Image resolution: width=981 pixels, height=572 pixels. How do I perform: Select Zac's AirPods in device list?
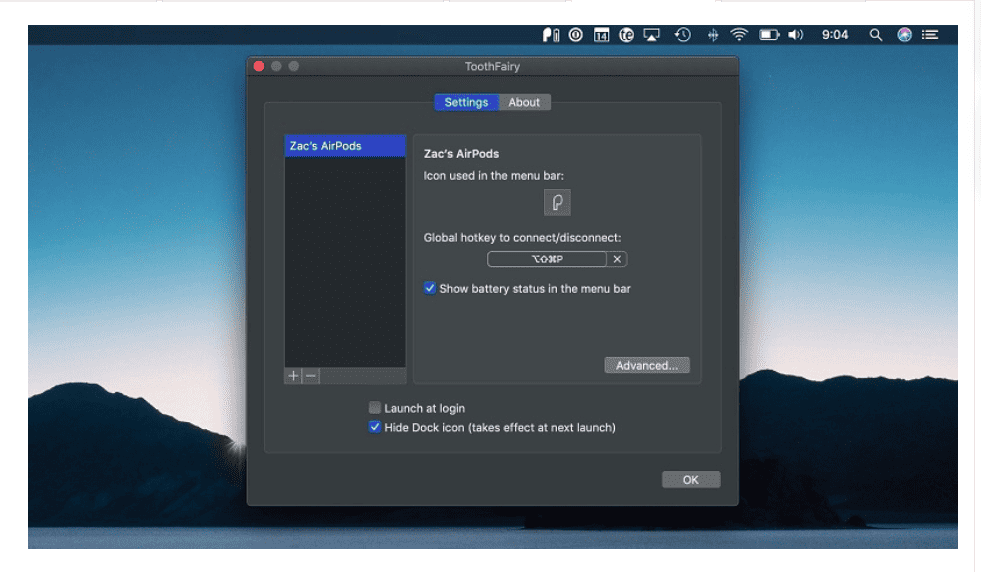(345, 146)
